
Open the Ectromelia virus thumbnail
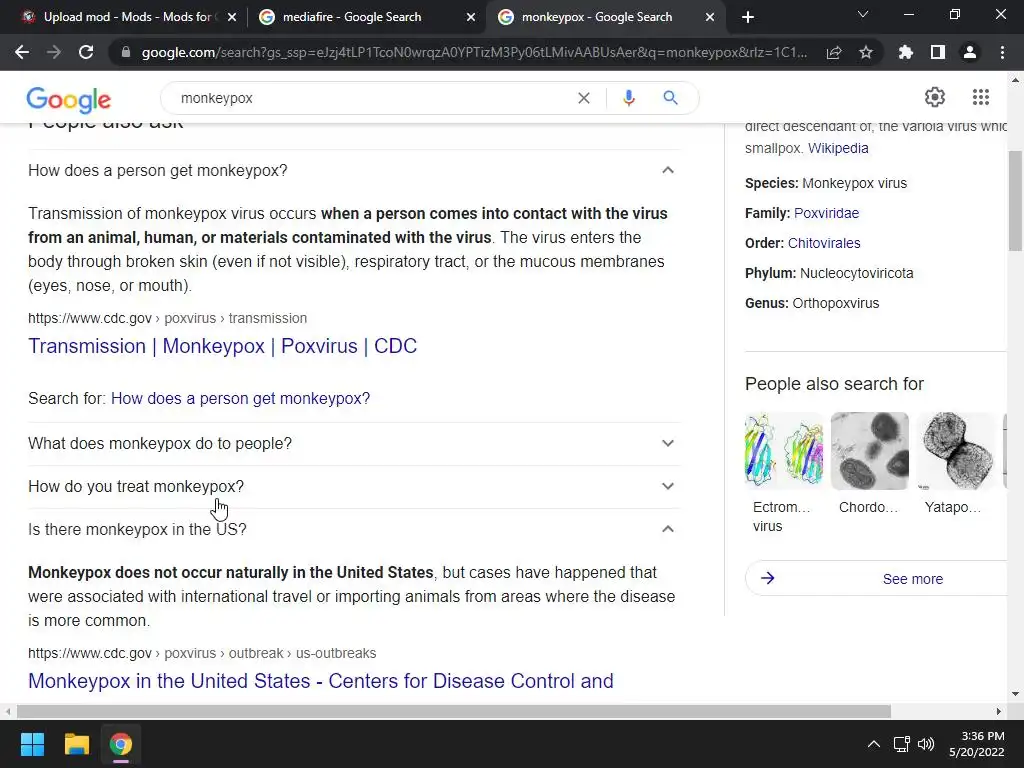(x=784, y=451)
